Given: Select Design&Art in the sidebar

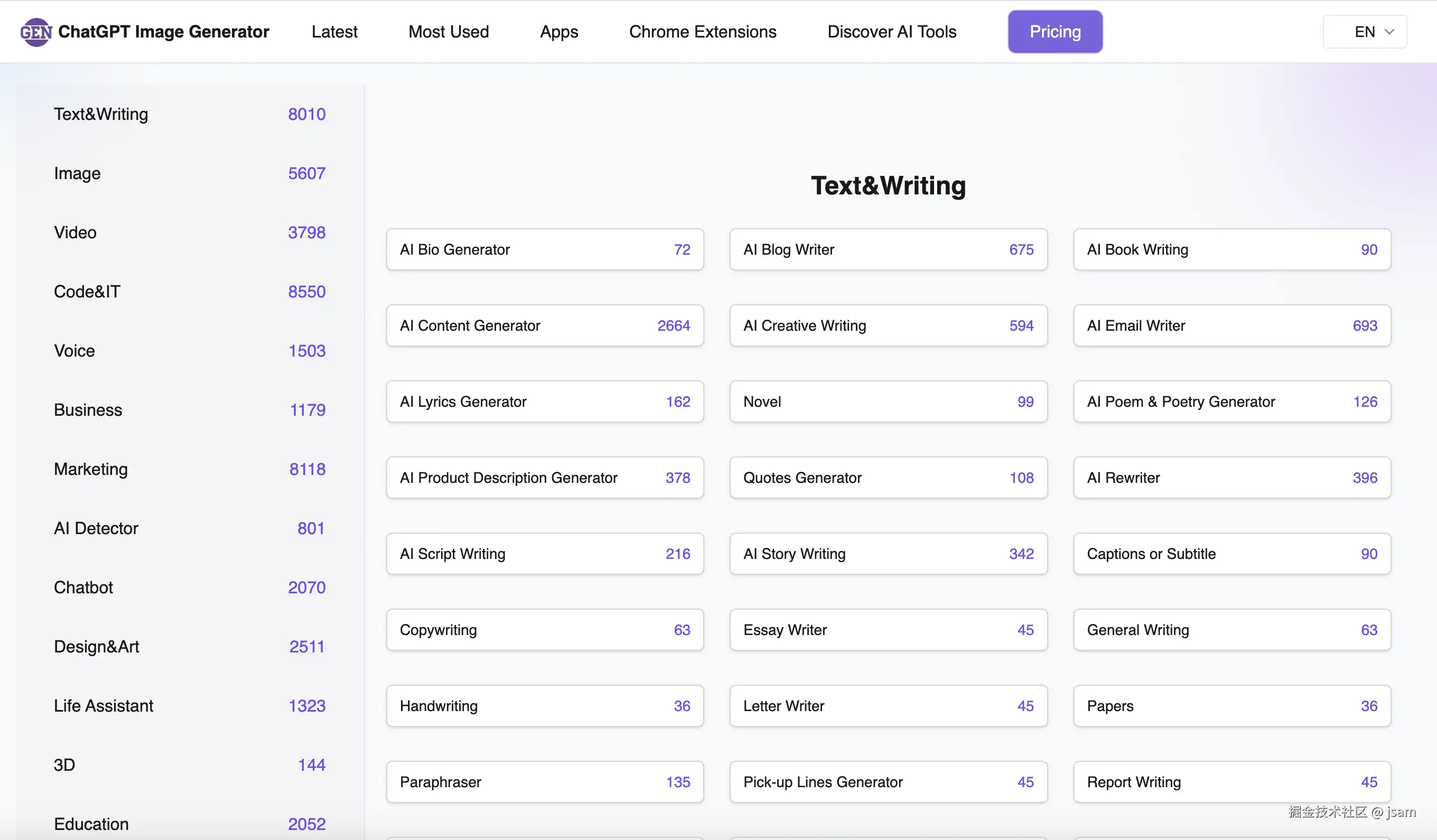Looking at the screenshot, I should pos(96,647).
